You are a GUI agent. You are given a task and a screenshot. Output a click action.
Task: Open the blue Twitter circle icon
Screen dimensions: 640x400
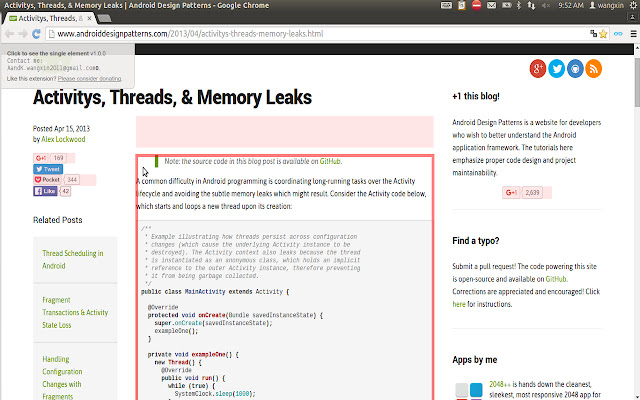pos(556,69)
